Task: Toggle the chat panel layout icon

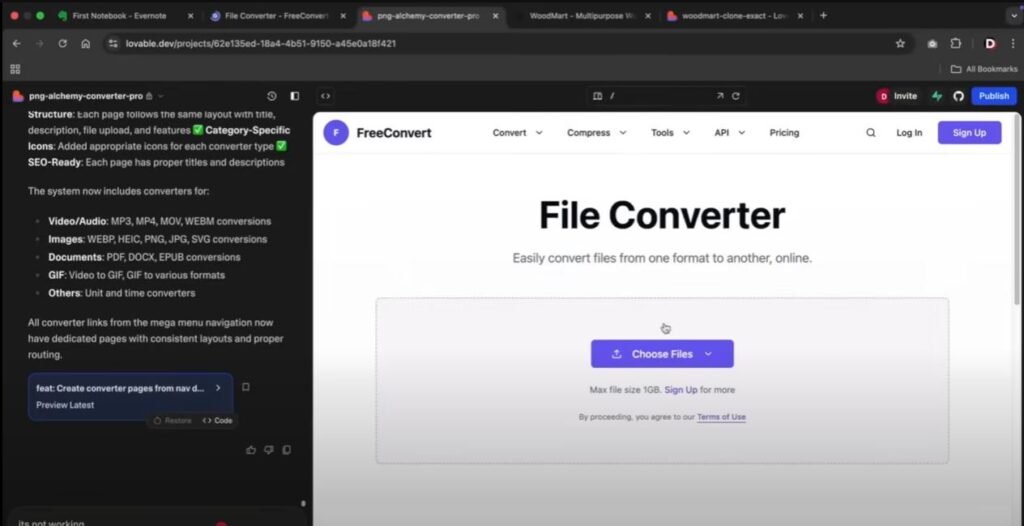Action: [x=295, y=96]
